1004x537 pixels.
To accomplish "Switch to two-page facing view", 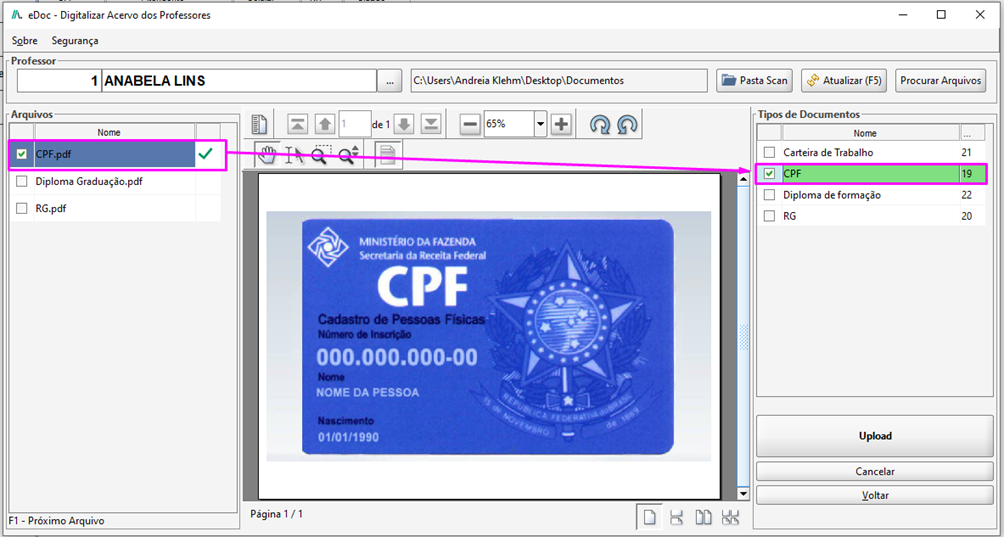I will click(703, 517).
